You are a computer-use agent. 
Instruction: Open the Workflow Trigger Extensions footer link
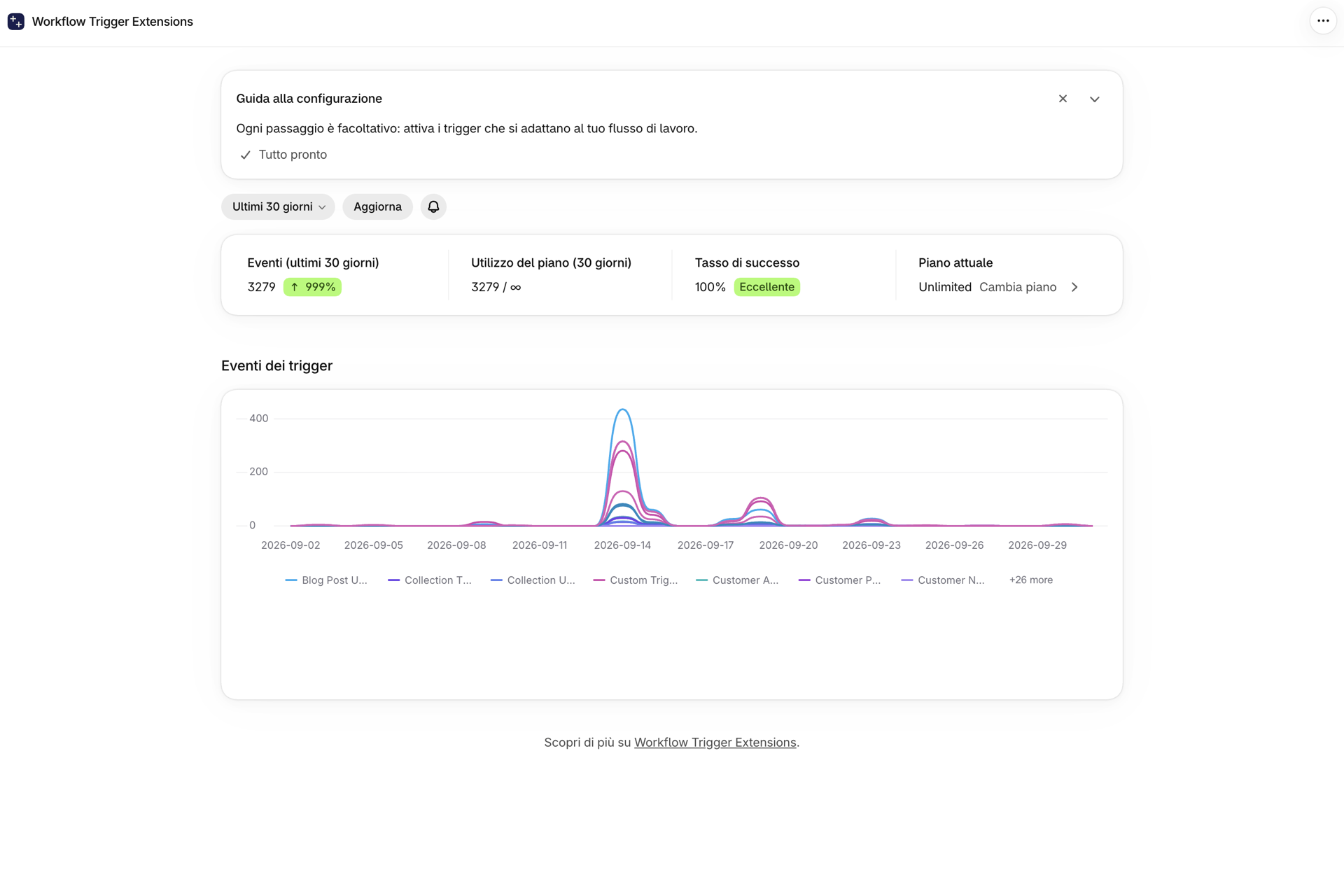click(715, 743)
